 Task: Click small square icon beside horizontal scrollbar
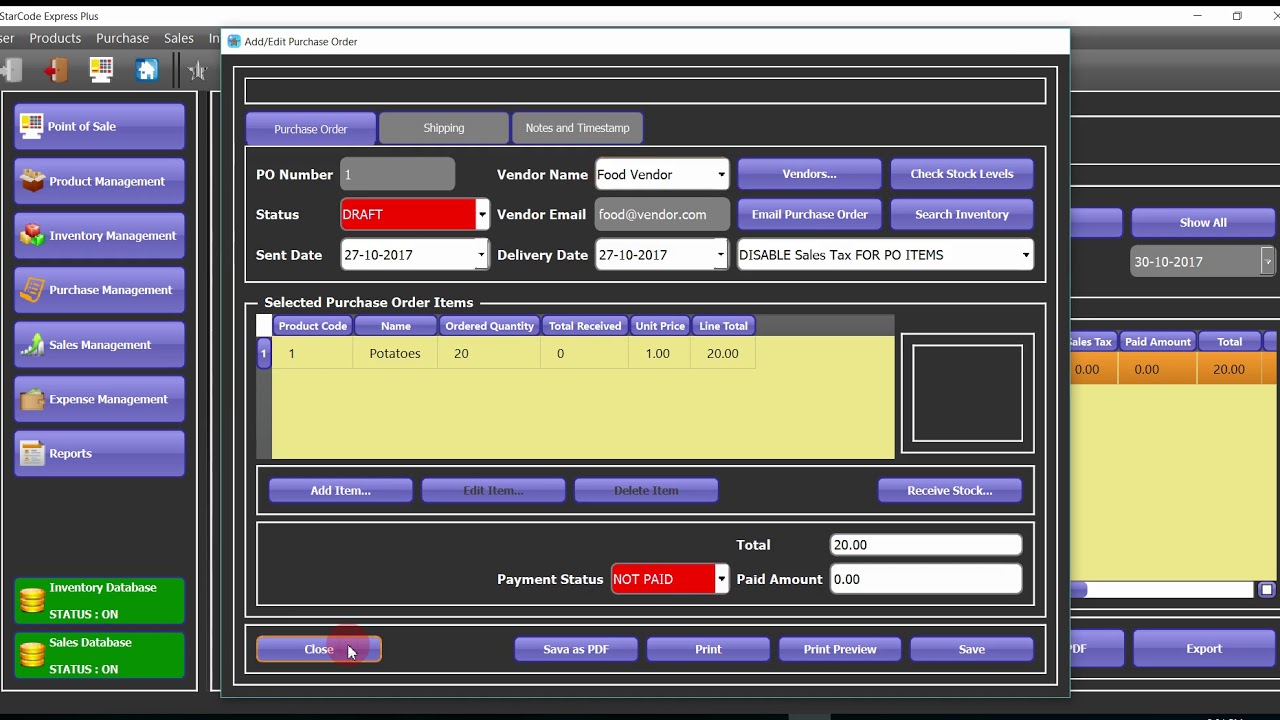pyautogui.click(x=1266, y=590)
